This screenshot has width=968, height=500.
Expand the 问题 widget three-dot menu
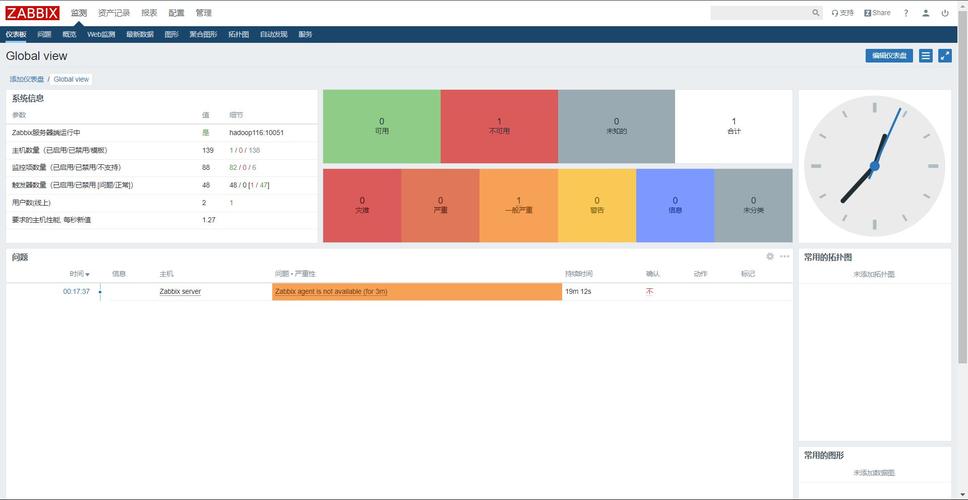click(x=785, y=257)
